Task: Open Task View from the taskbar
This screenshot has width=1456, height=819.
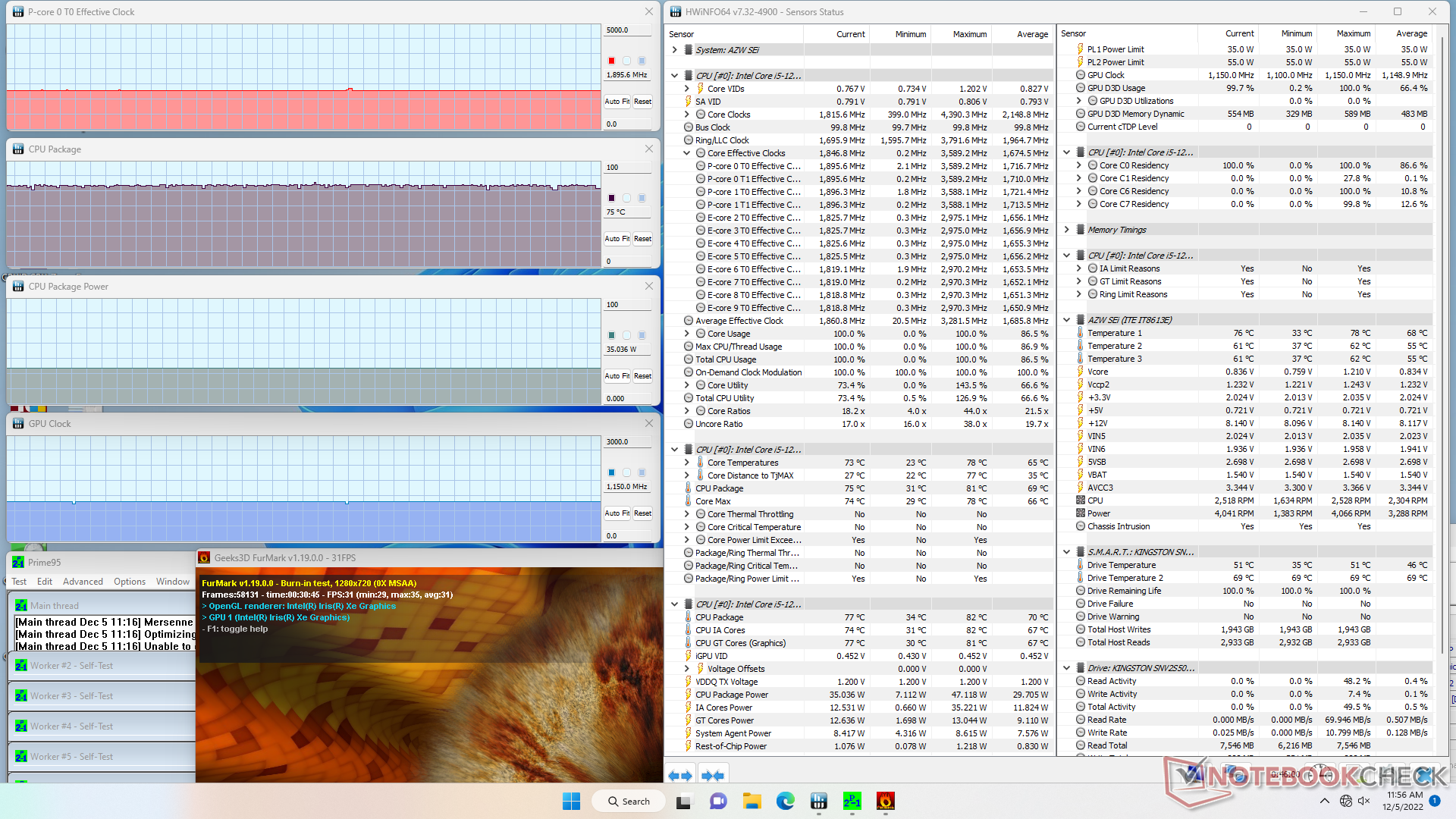Action: (x=683, y=802)
